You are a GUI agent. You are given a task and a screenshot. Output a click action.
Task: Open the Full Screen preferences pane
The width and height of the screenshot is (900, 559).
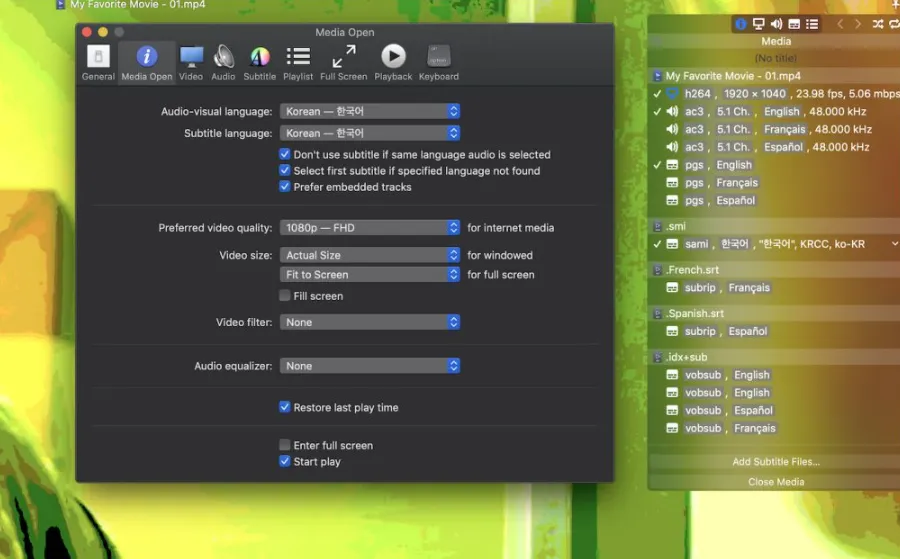tap(343, 63)
